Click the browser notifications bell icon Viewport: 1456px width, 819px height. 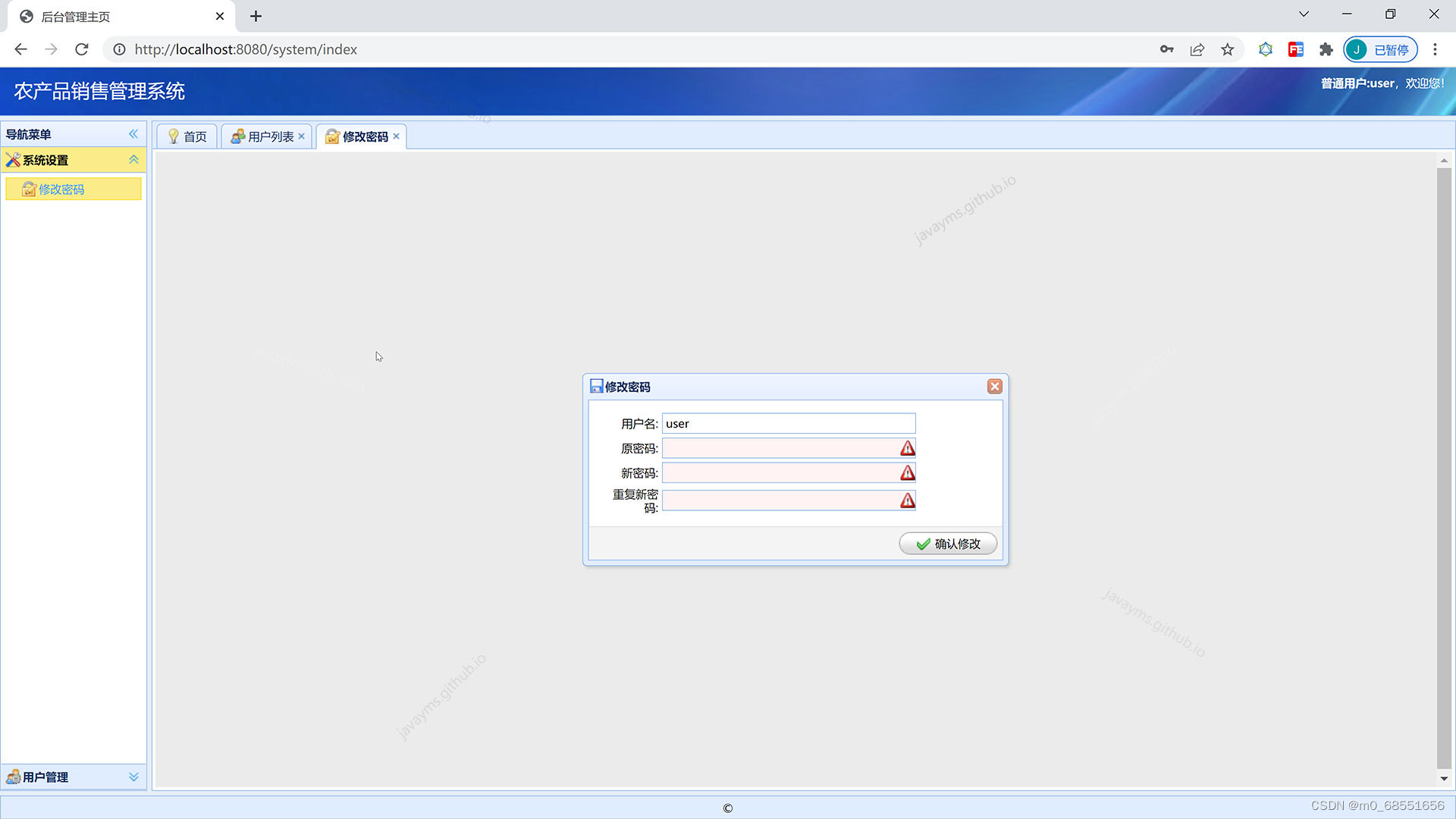coord(1265,49)
